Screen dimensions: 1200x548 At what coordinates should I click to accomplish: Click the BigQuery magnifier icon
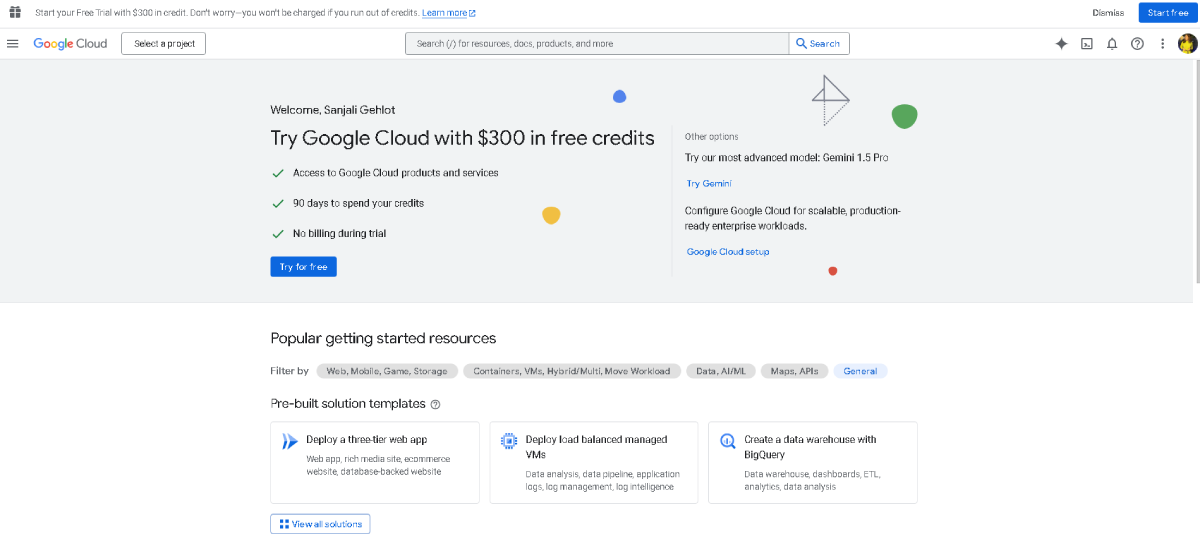(x=728, y=440)
